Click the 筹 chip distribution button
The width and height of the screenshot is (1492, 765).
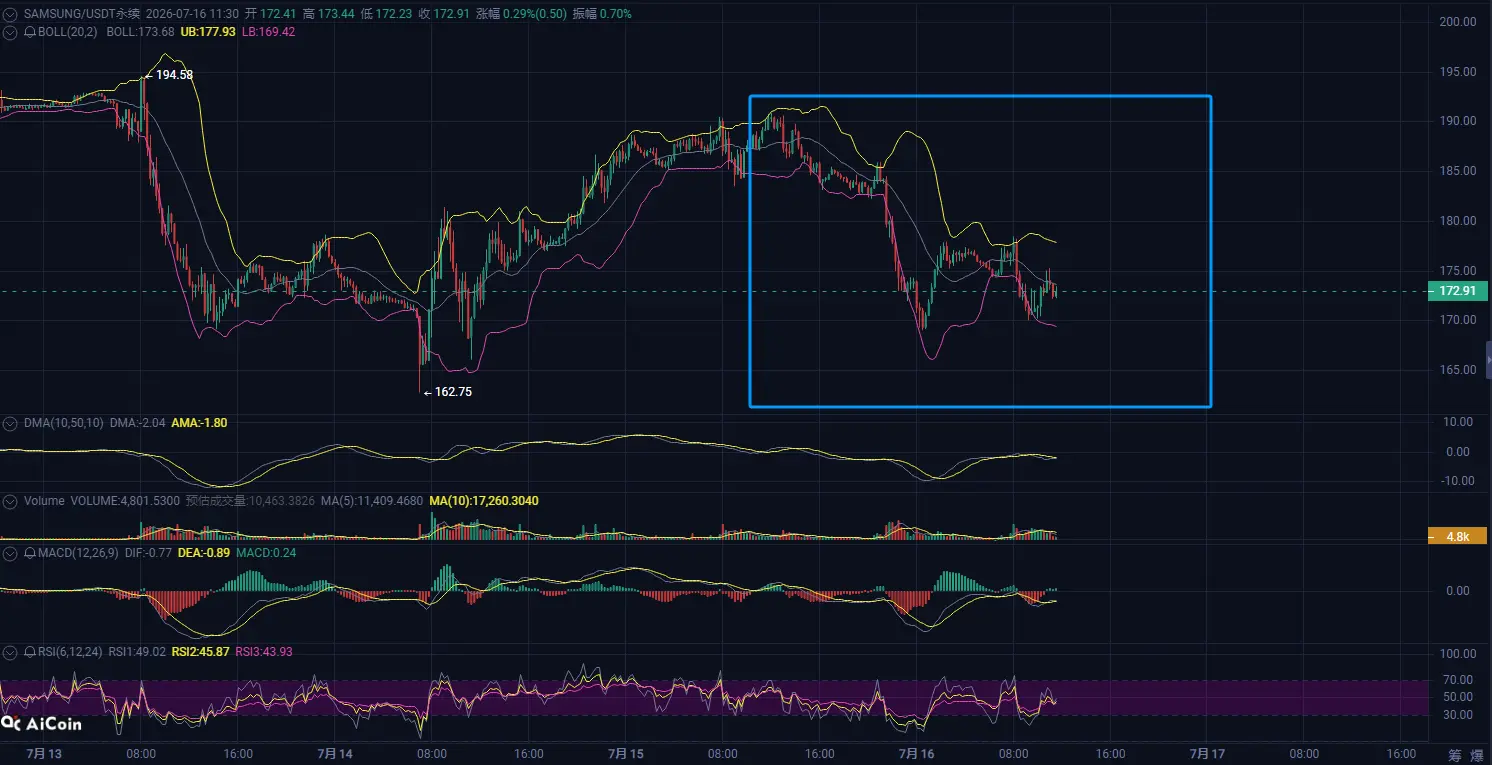click(1455, 755)
